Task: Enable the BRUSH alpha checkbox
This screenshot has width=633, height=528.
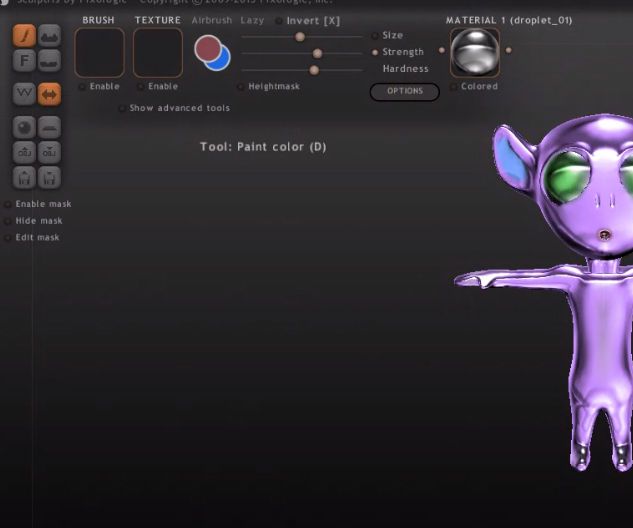Action: 82,87
